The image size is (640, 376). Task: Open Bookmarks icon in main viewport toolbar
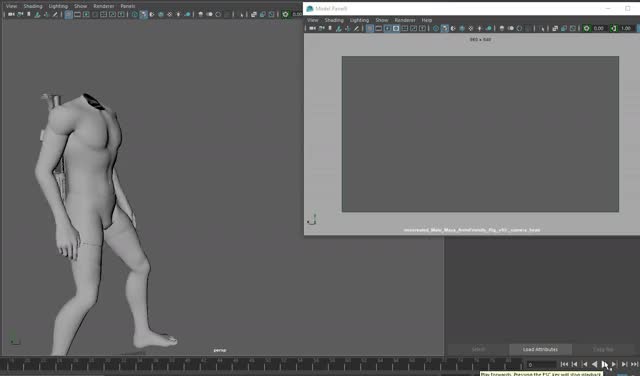(29, 14)
